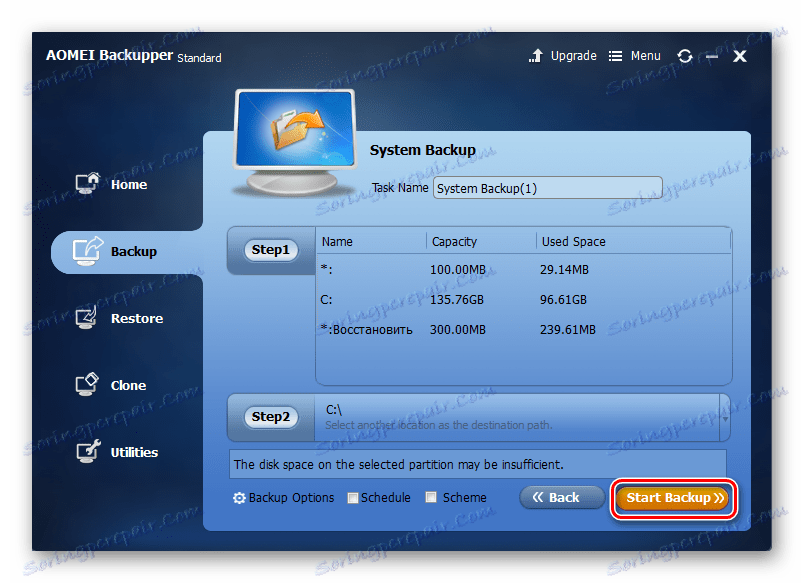Select the 'C:' partition name cell
804x583 pixels.
[x=326, y=300]
